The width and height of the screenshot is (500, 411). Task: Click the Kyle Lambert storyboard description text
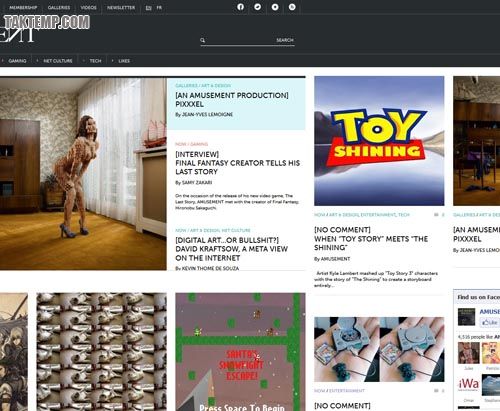(376, 279)
